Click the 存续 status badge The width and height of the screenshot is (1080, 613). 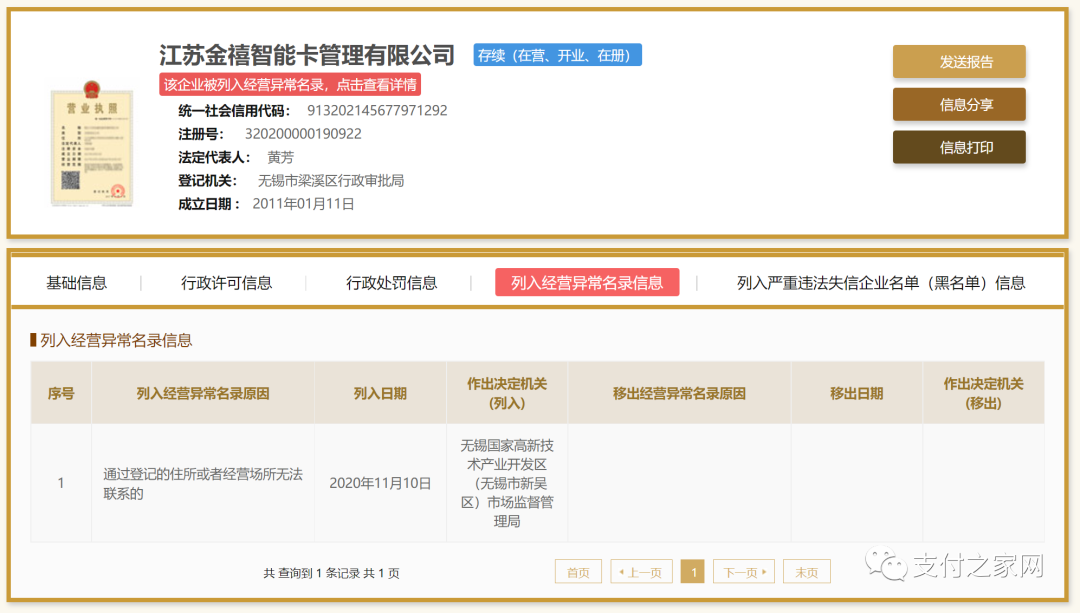557,55
